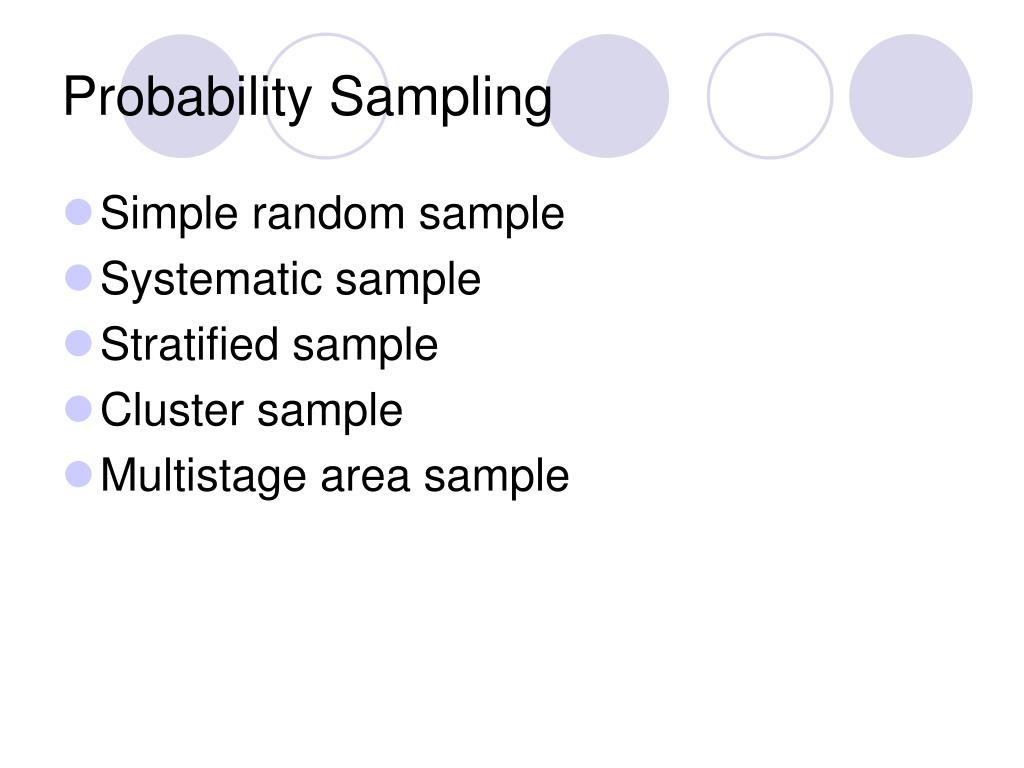Click the word 'area' in last bullet
This screenshot has width=1024, height=768.
(365, 477)
